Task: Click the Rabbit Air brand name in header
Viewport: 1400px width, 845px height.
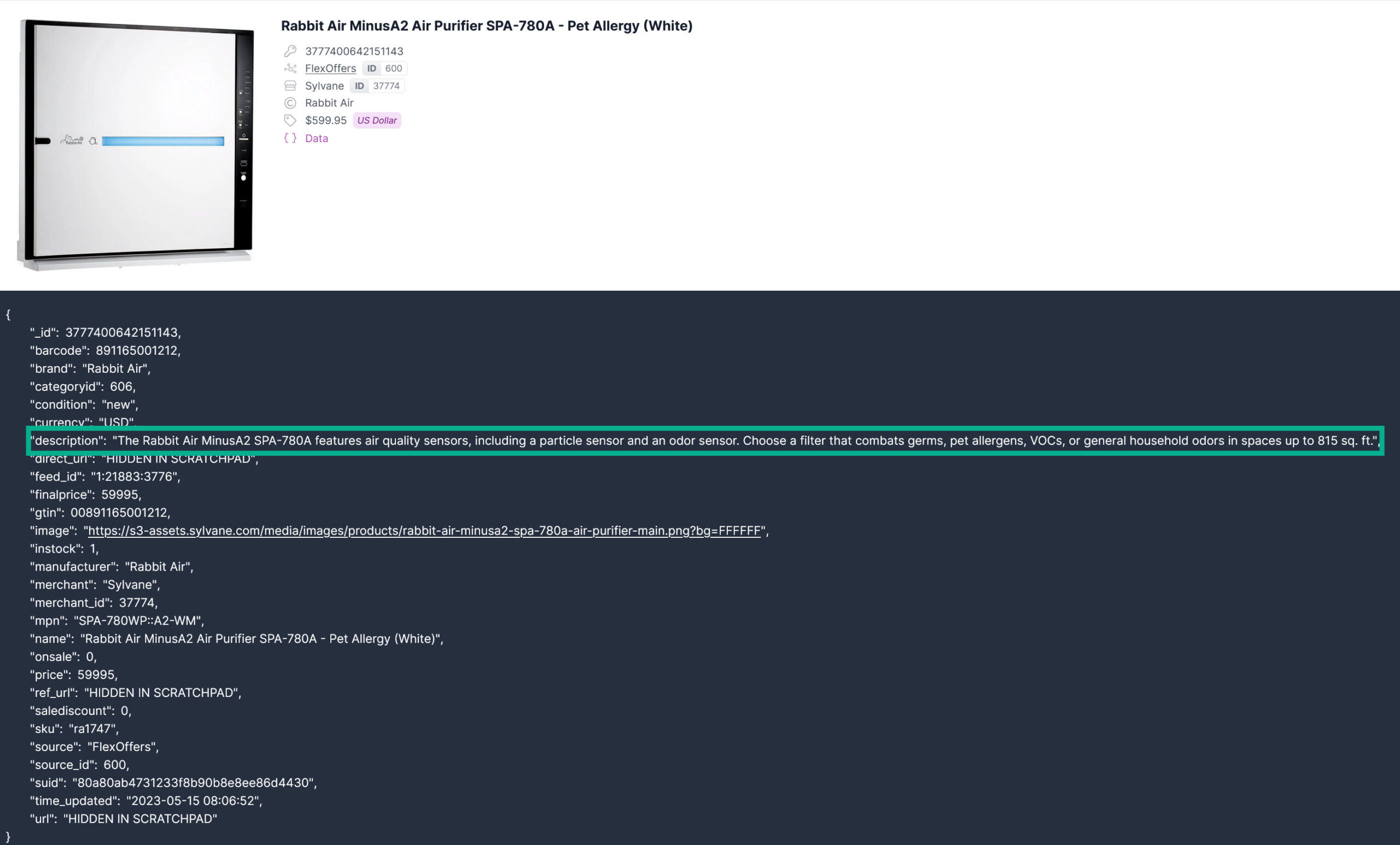Action: coord(329,103)
